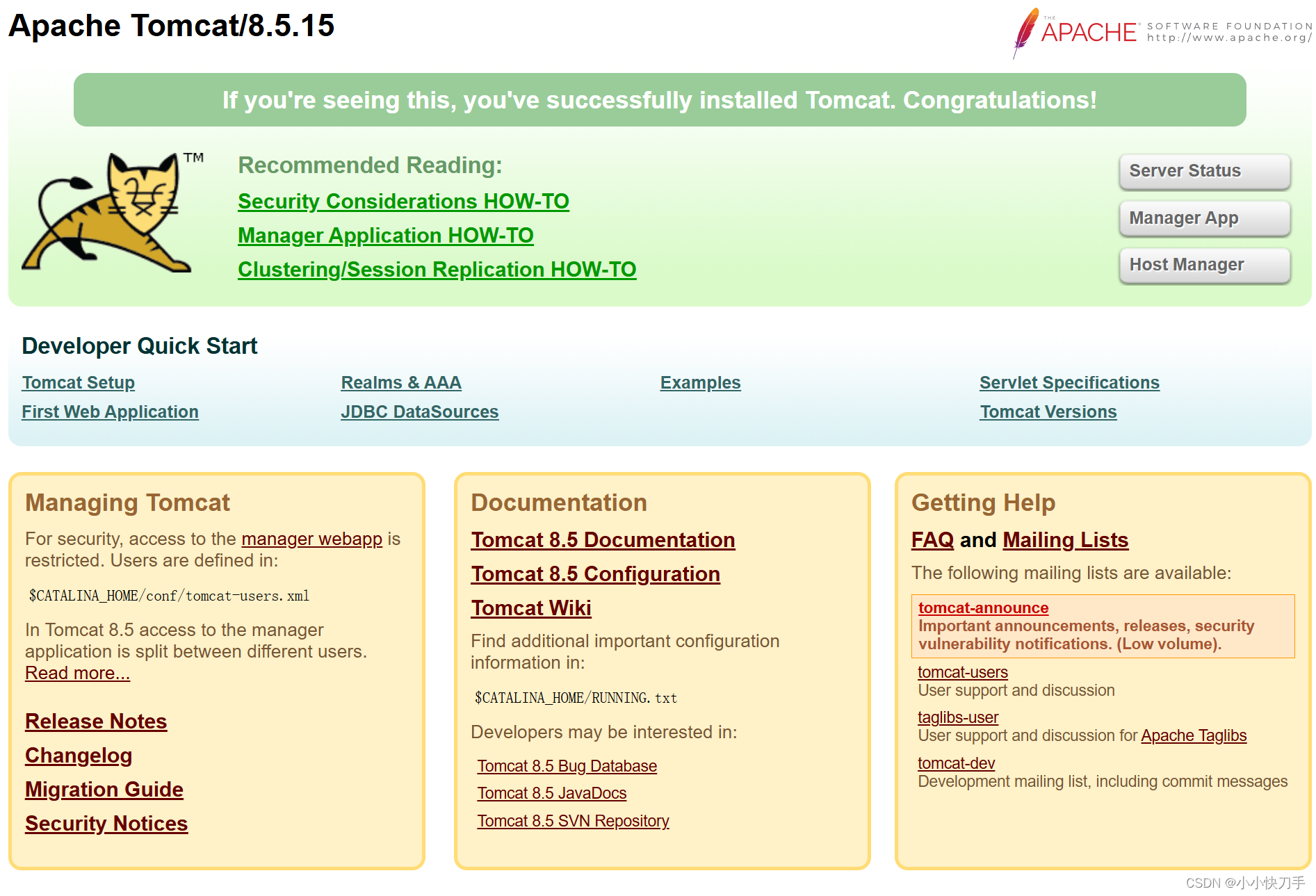This screenshot has width=1316, height=896.
Task: Open the Migration Guide
Action: (104, 790)
